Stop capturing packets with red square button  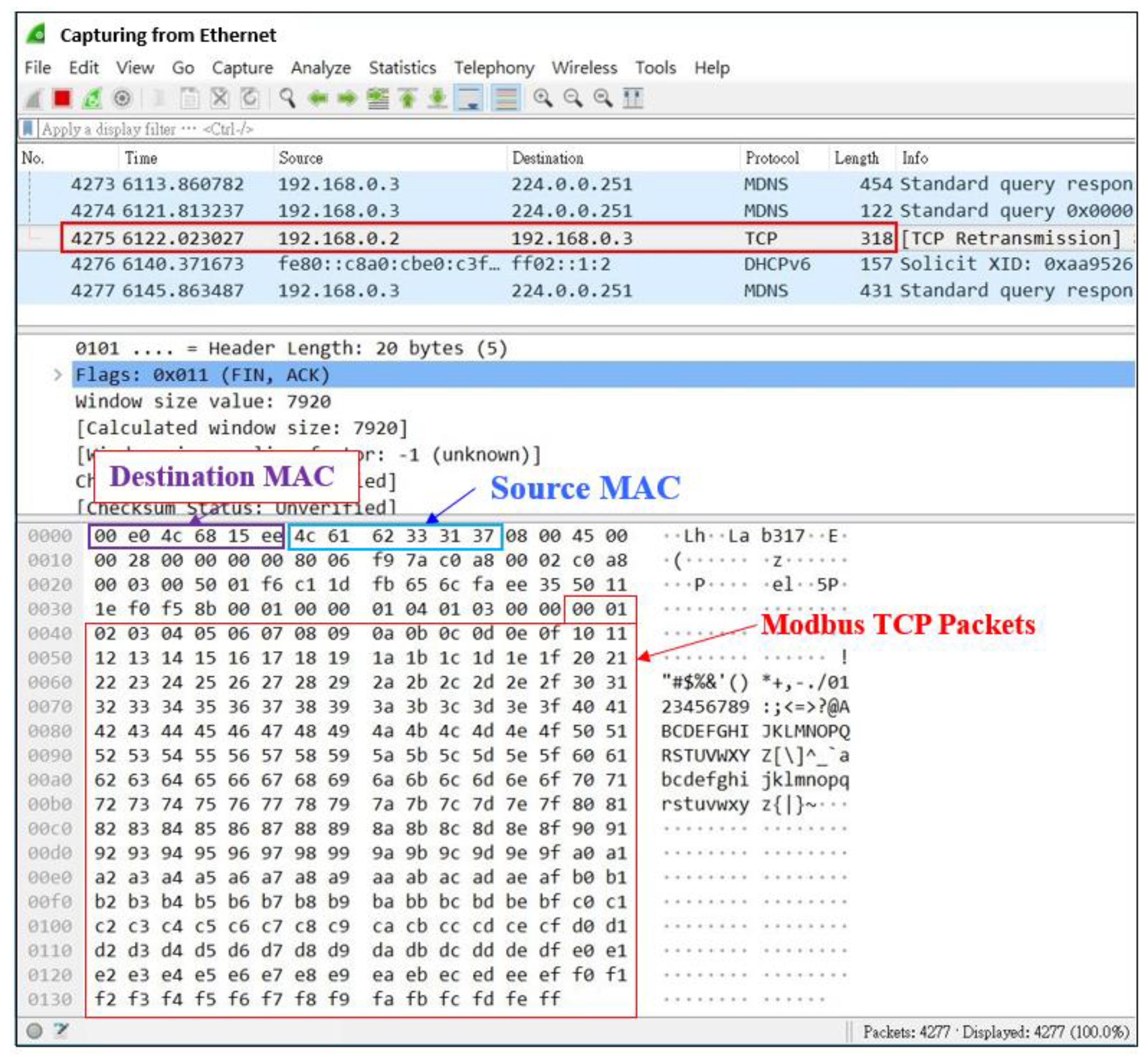point(62,98)
